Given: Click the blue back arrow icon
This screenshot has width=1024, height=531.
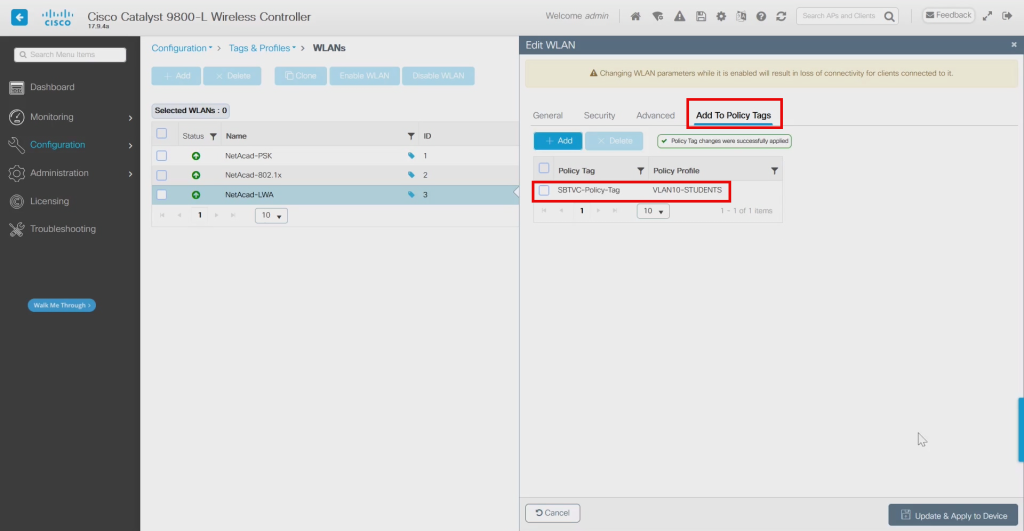Looking at the screenshot, I should (20, 17).
